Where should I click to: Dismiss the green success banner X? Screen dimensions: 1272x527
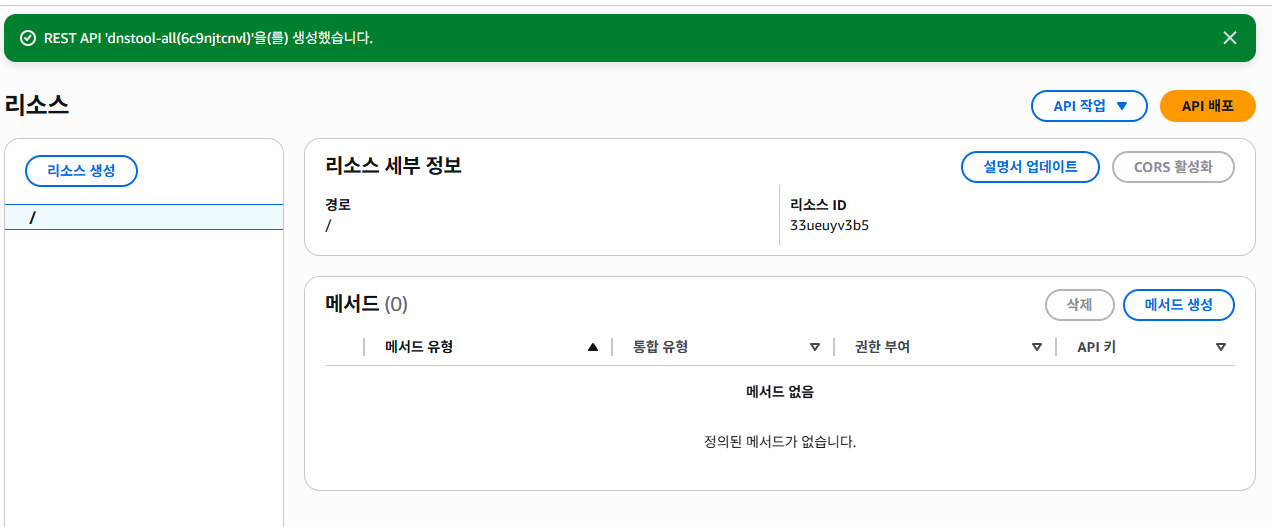pyautogui.click(x=1230, y=38)
